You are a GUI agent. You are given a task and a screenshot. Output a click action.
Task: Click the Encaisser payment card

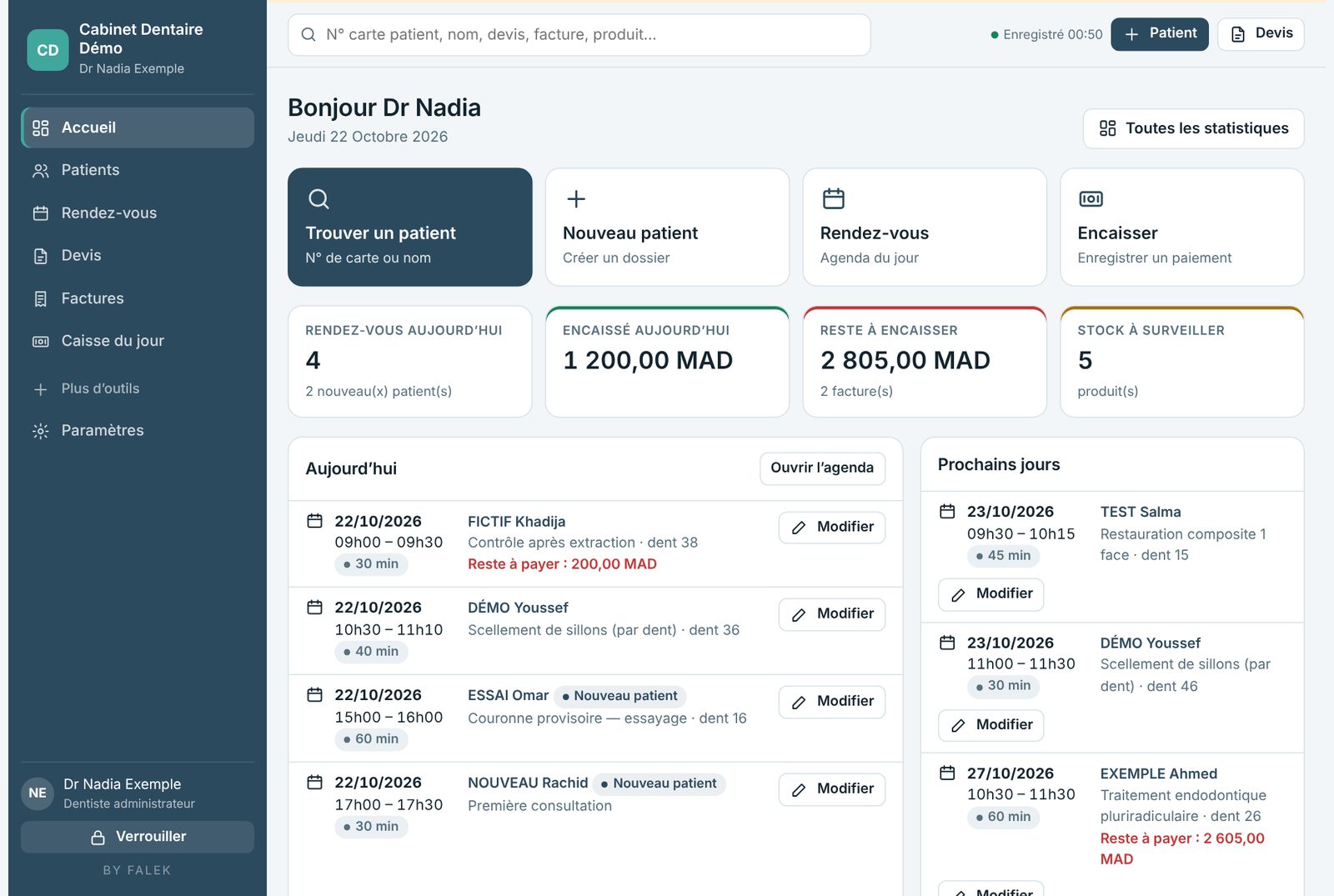(x=1182, y=227)
